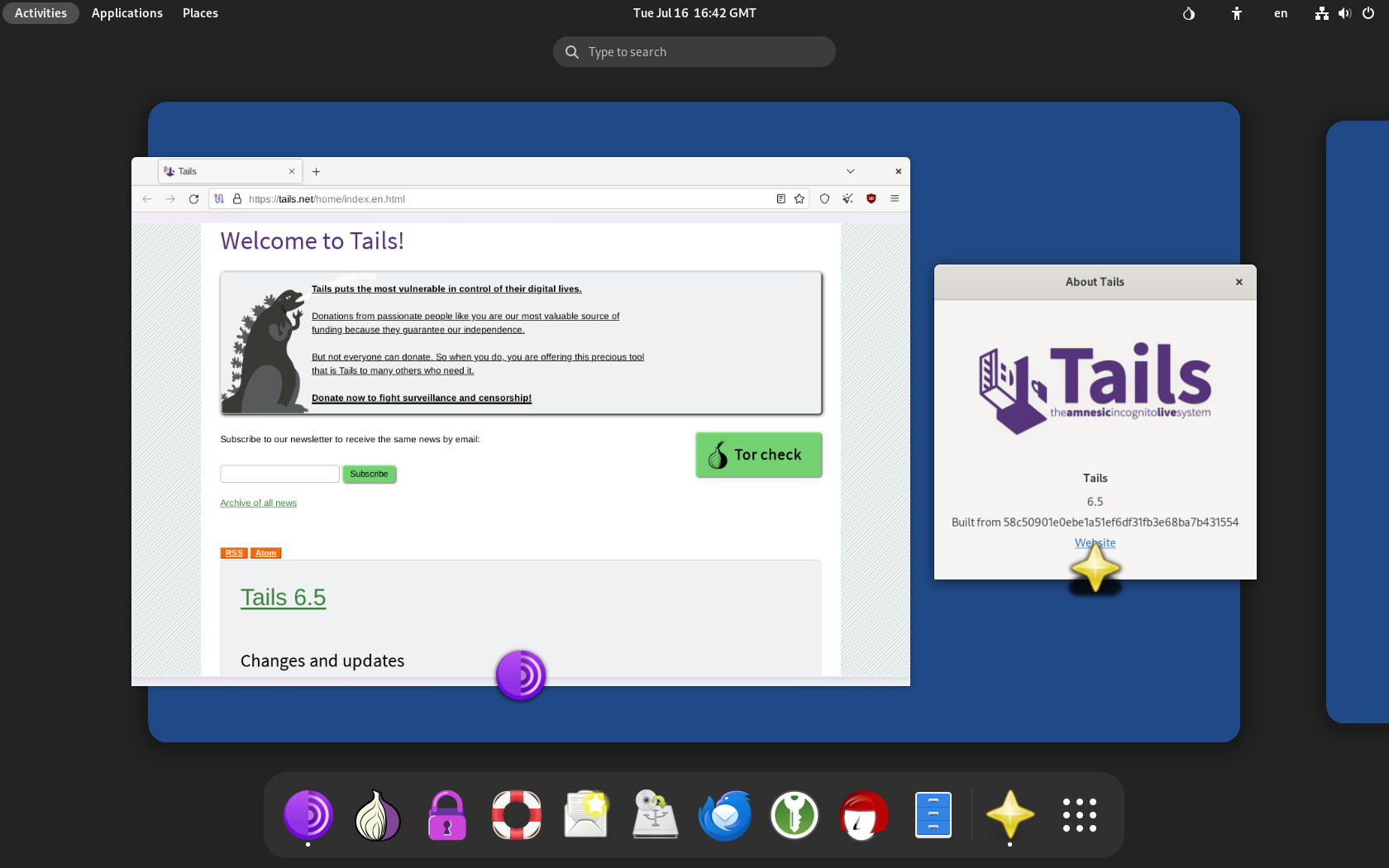Expand the list all tabs chevron

[850, 171]
